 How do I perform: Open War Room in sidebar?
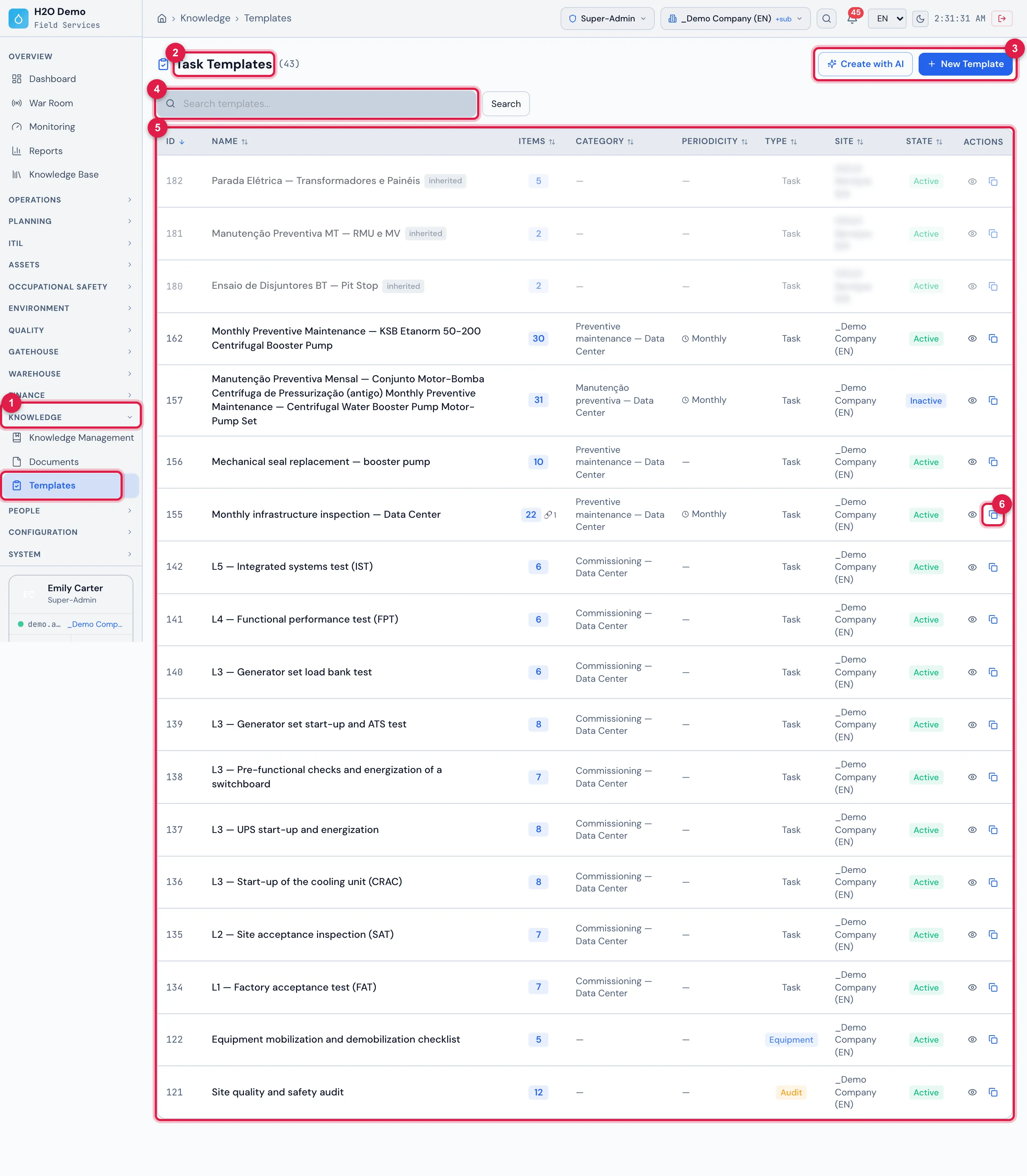71,103
